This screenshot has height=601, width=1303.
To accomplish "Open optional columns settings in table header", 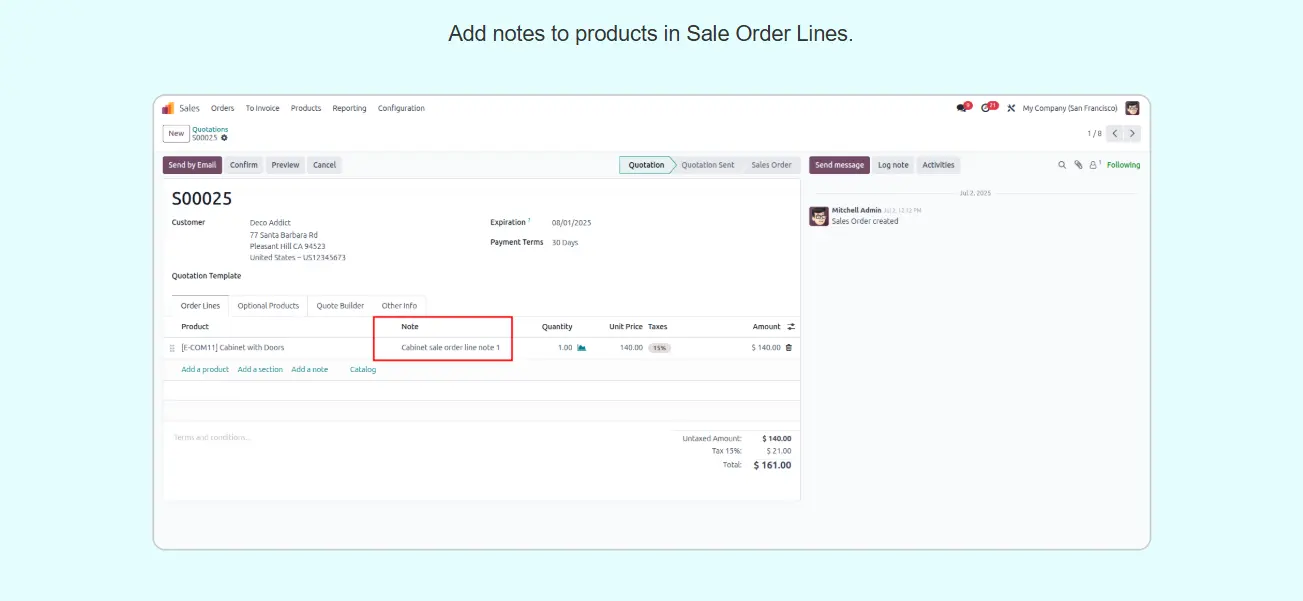I will pyautogui.click(x=791, y=327).
